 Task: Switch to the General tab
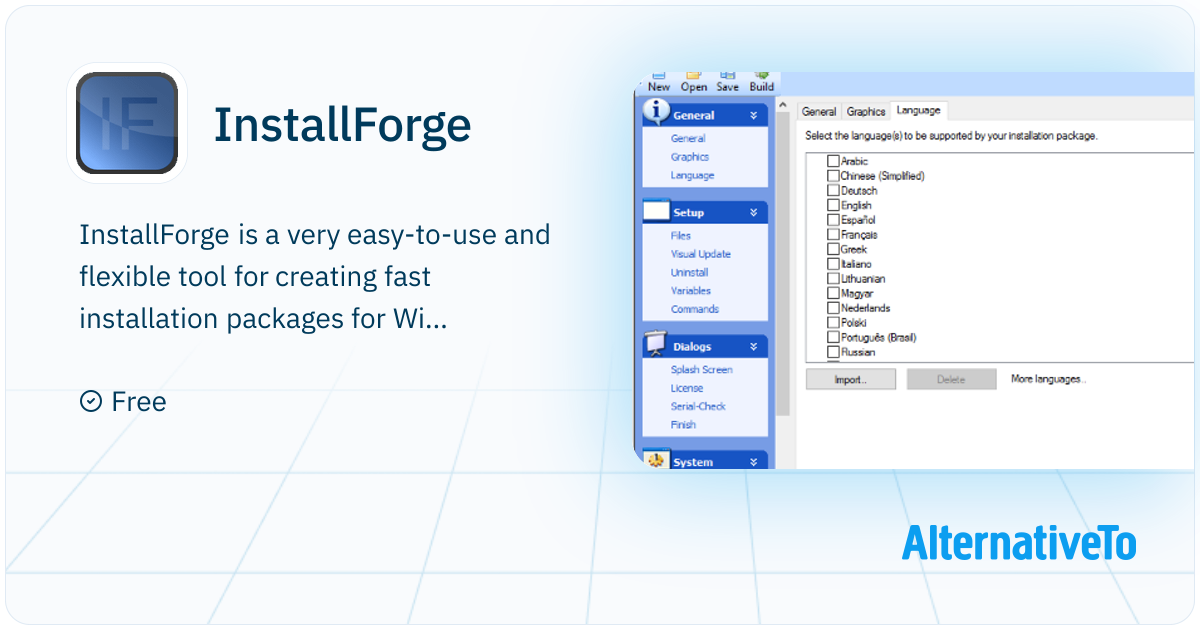pos(819,111)
